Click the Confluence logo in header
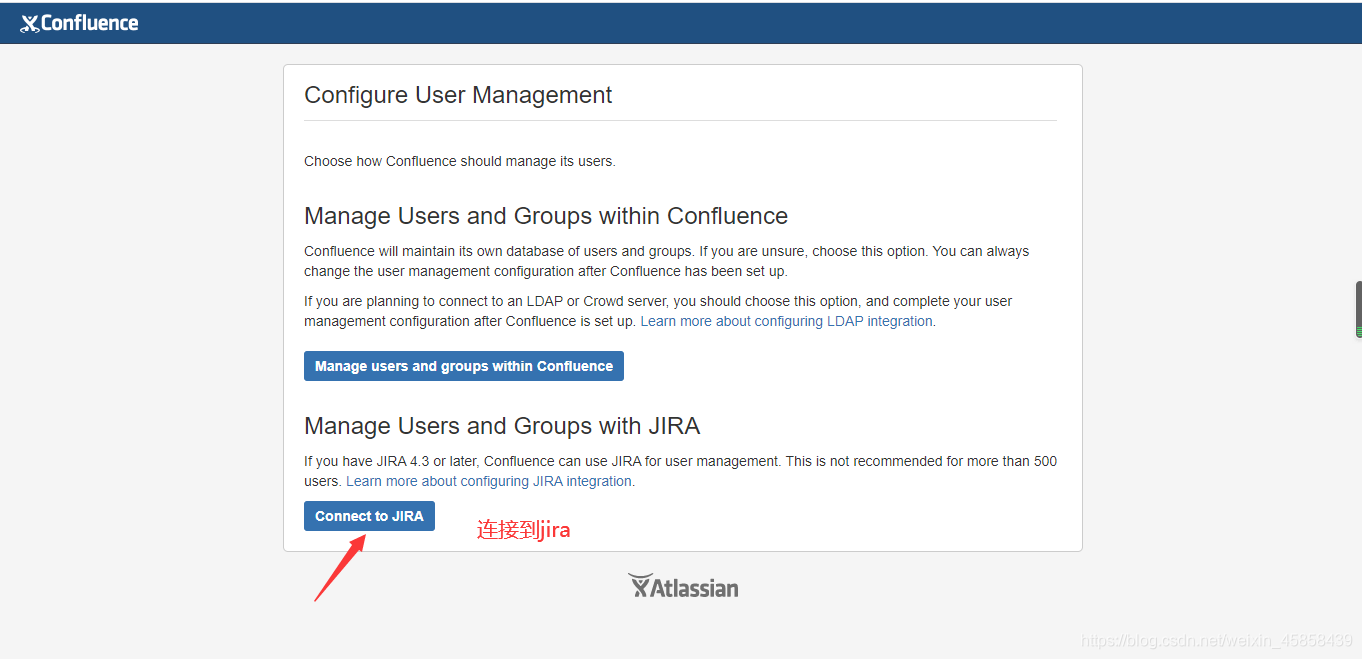The image size is (1362, 659). point(79,23)
